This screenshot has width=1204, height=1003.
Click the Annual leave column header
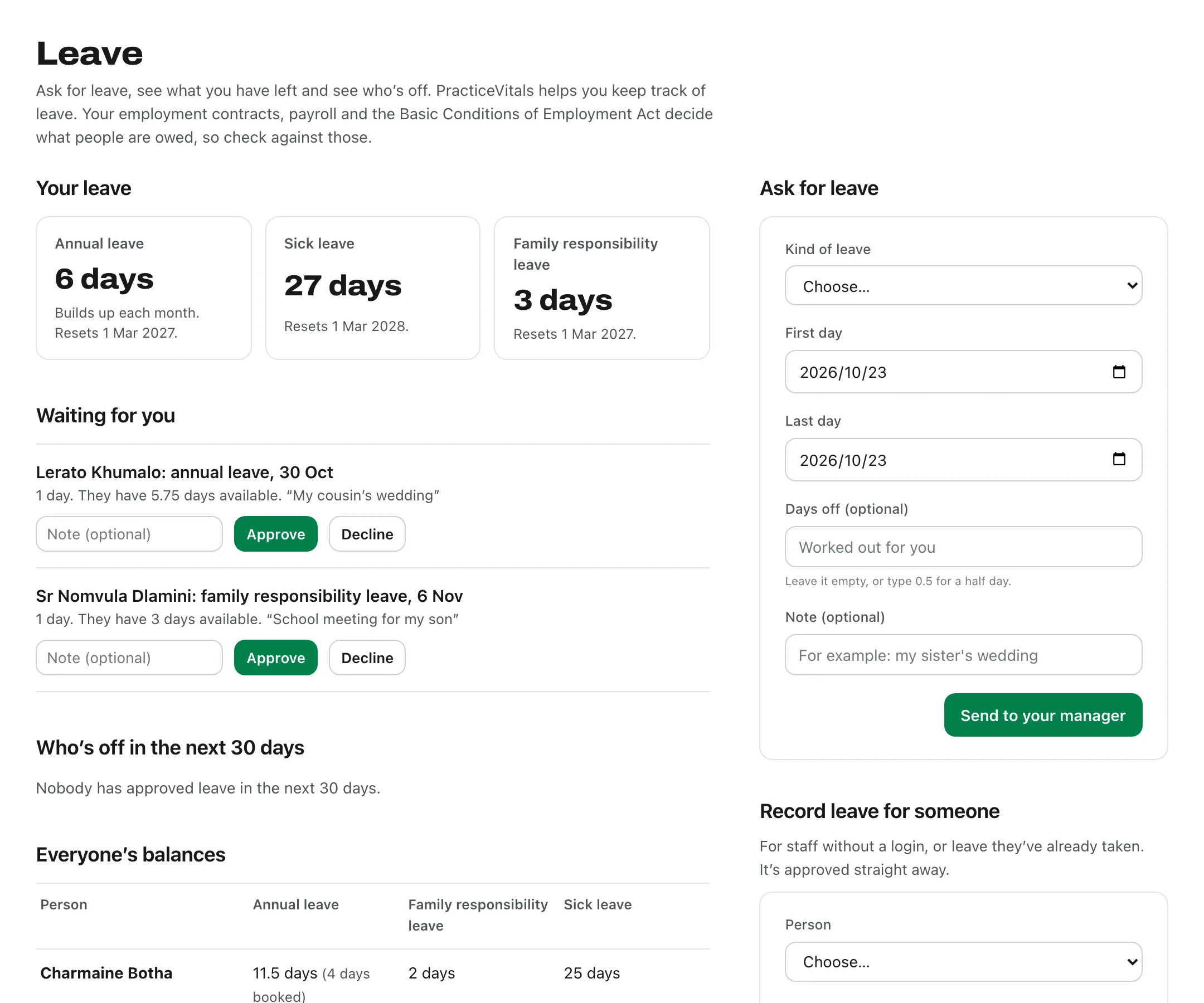[x=296, y=904]
